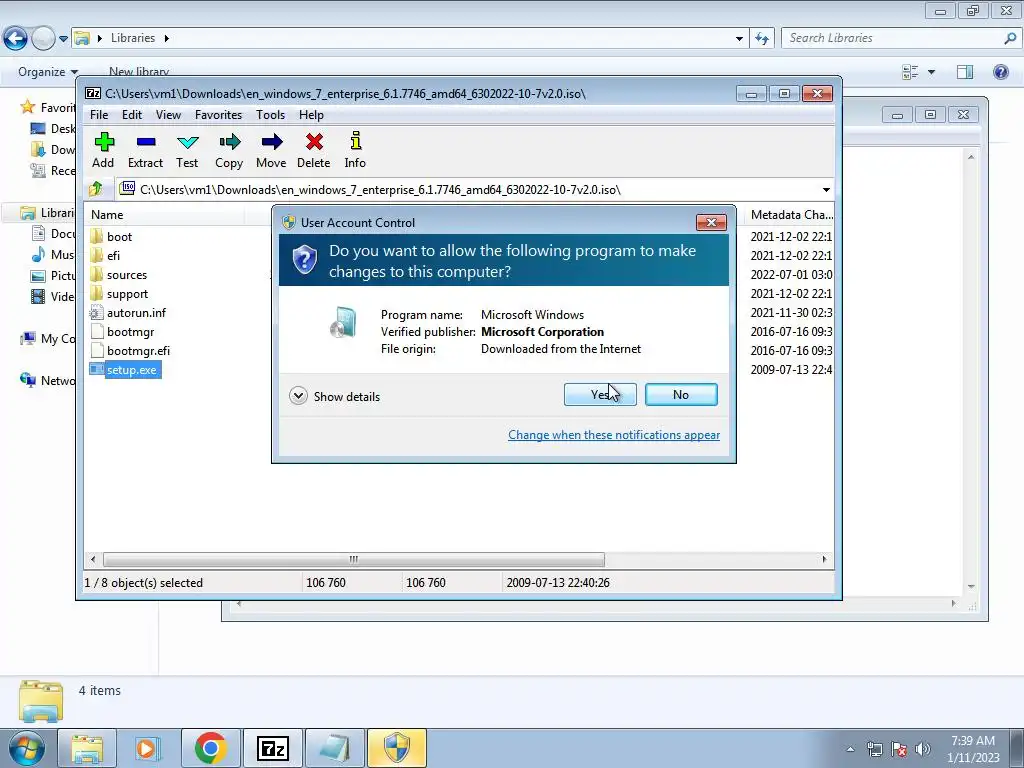Click the network tray icon
Viewport: 1024px width, 768px height.
pyautogui.click(x=874, y=749)
